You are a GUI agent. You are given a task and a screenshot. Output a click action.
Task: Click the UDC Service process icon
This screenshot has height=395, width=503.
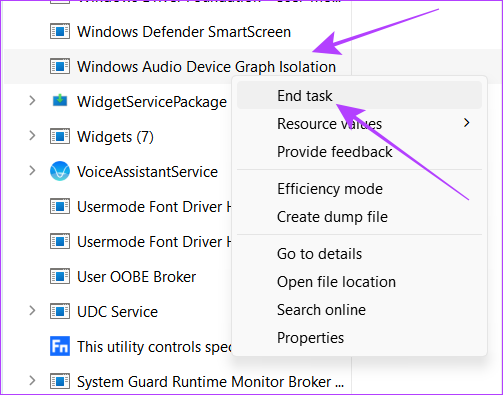coord(60,311)
